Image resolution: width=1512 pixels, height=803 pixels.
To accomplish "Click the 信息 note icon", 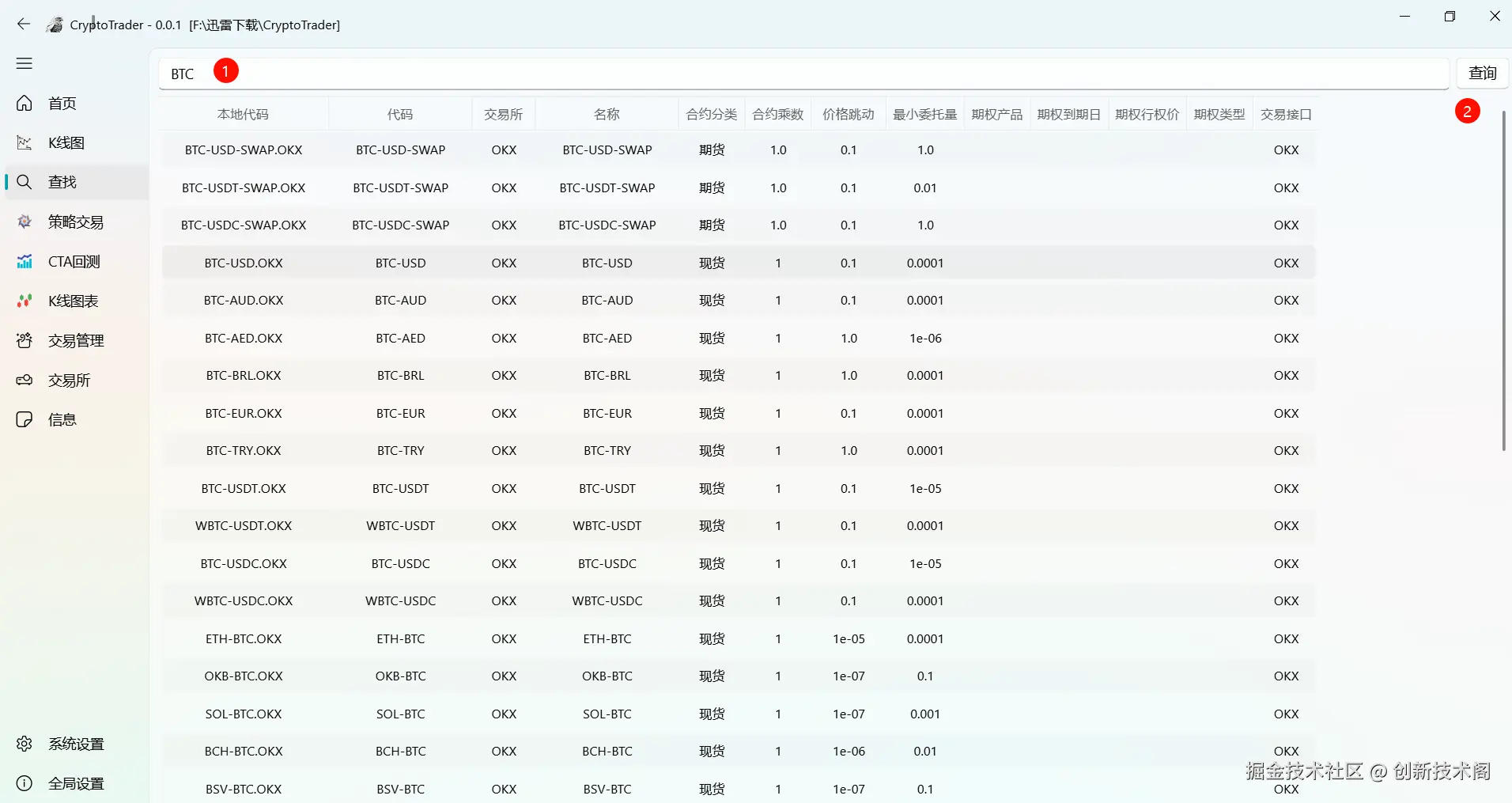I will pos(25,419).
